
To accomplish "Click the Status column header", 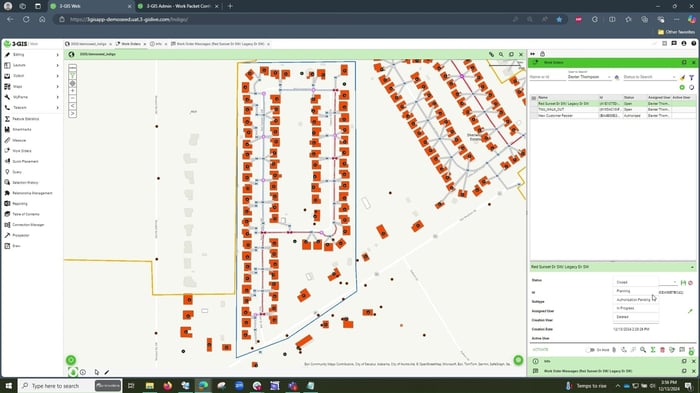I will (634, 97).
